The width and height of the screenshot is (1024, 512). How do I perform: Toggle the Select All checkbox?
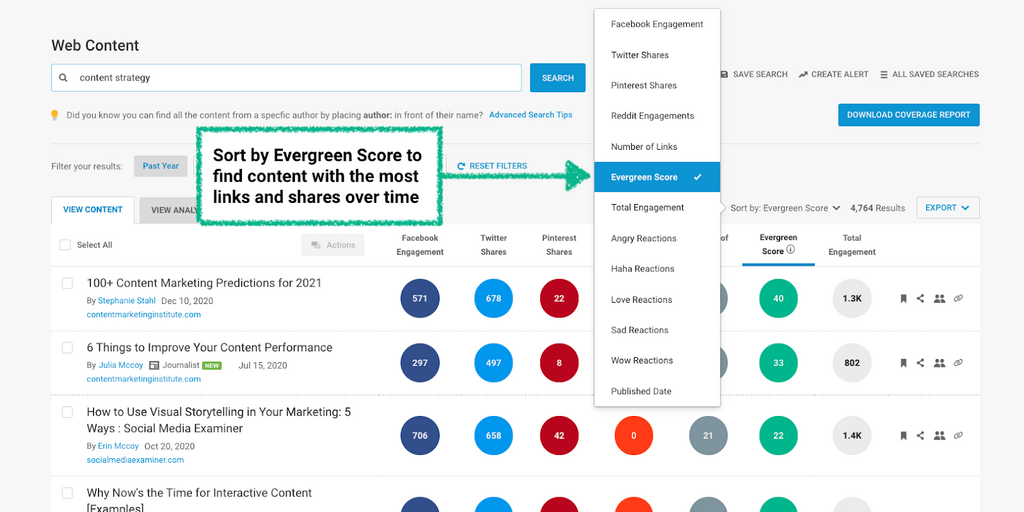point(65,245)
